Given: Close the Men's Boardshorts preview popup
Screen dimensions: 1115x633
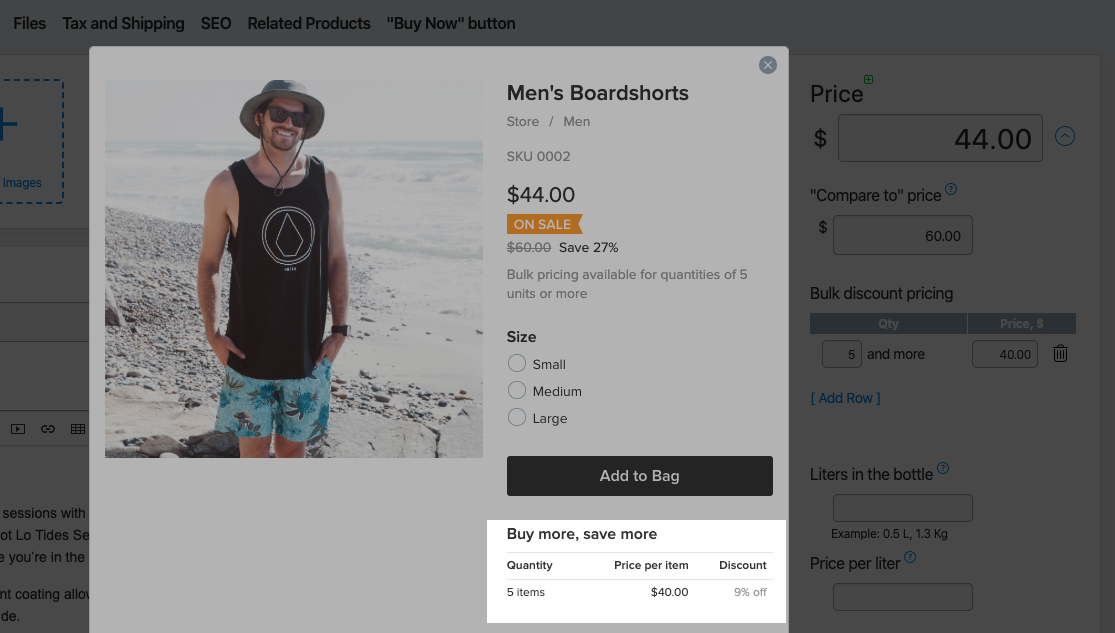Looking at the screenshot, I should 768,65.
